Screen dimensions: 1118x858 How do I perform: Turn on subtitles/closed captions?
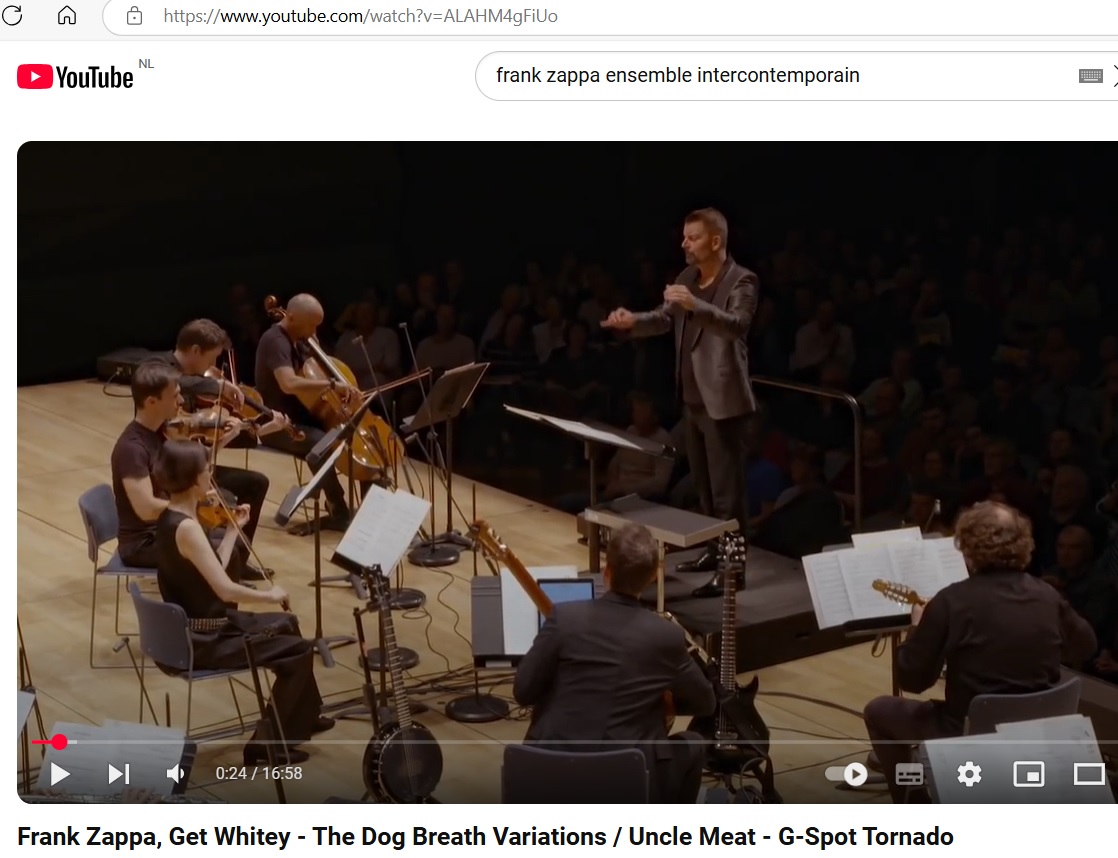[x=909, y=774]
